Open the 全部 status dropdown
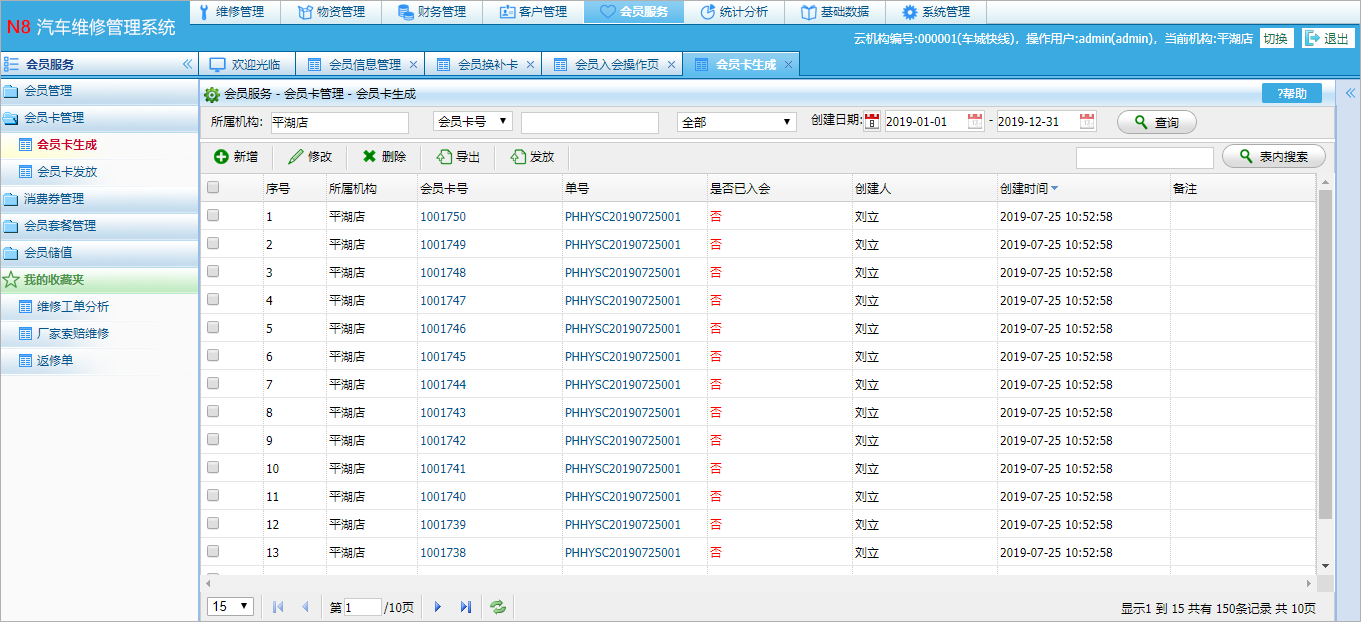The image size is (1361, 622). click(x=737, y=122)
